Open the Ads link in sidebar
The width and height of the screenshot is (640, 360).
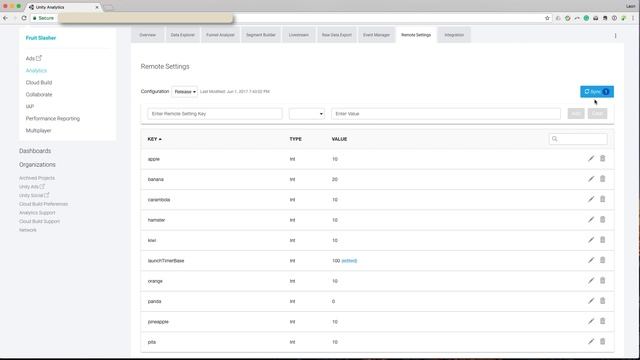pos(33,58)
